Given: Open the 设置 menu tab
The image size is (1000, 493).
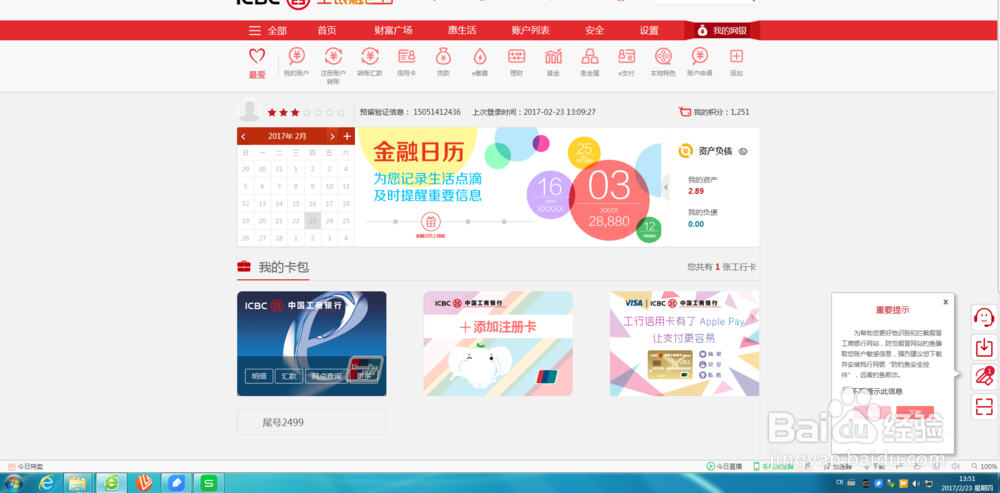Looking at the screenshot, I should pyautogui.click(x=649, y=31).
